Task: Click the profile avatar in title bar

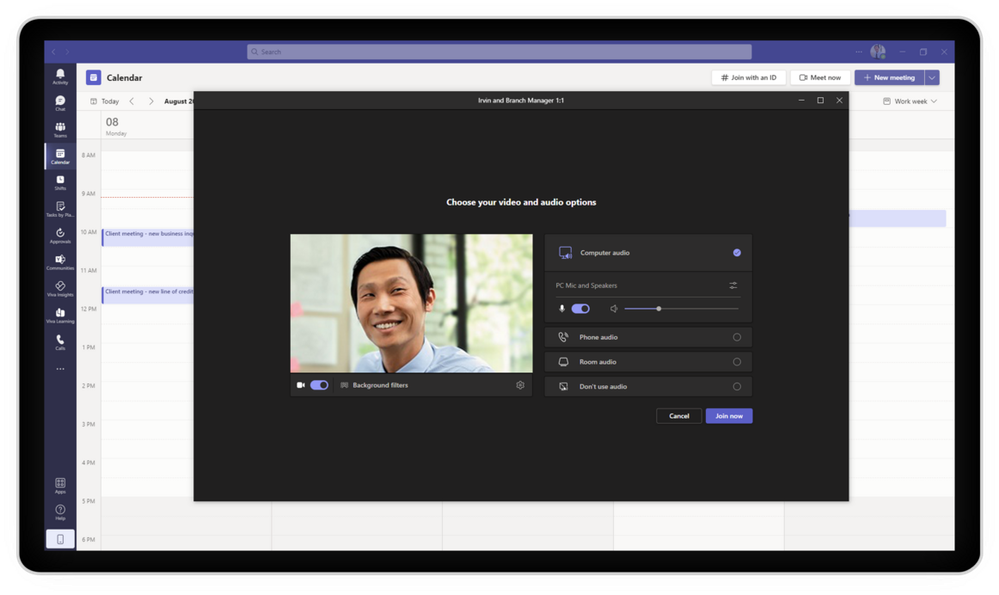Action: click(x=878, y=52)
